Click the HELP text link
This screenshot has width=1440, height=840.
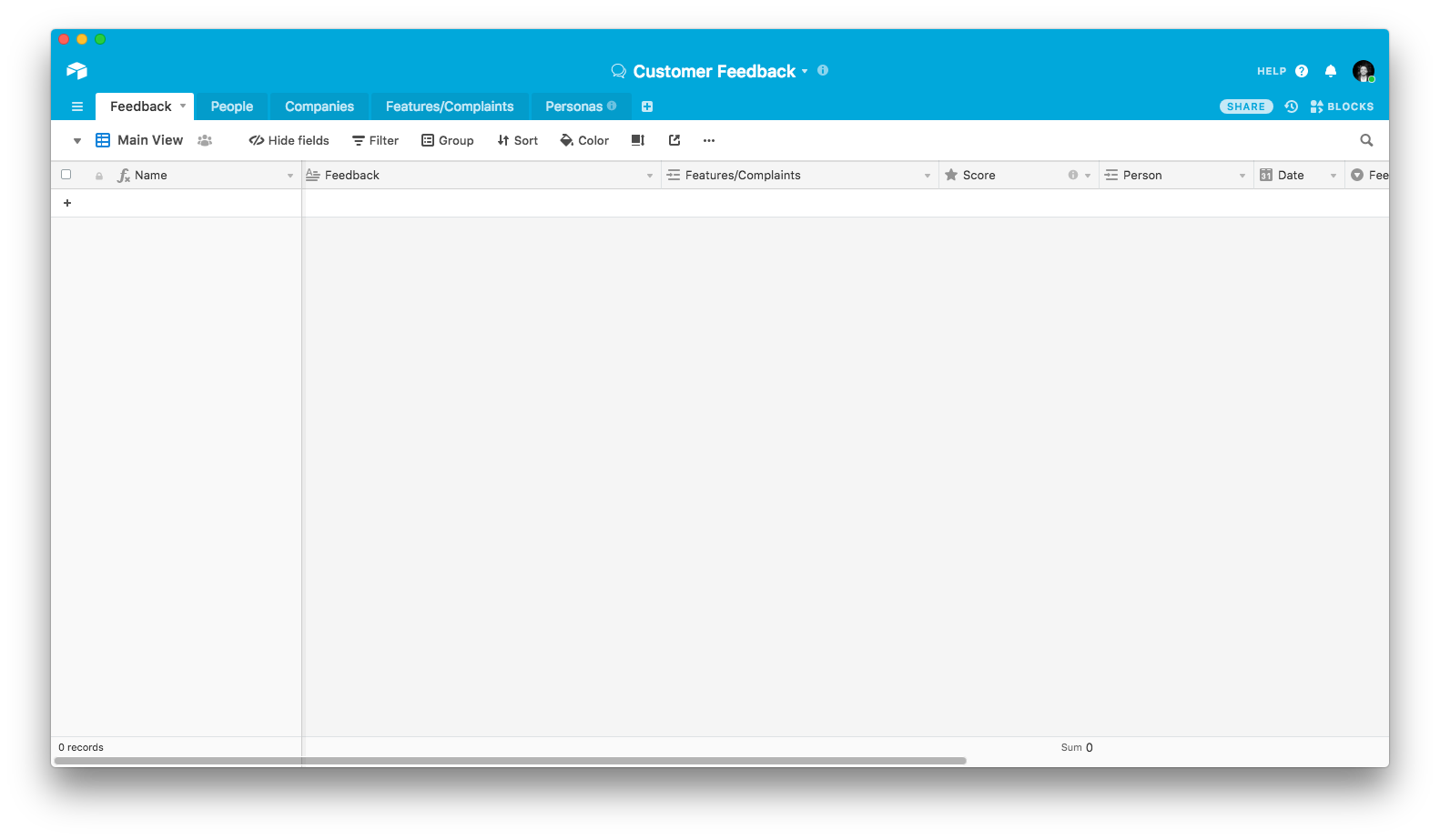(1272, 71)
